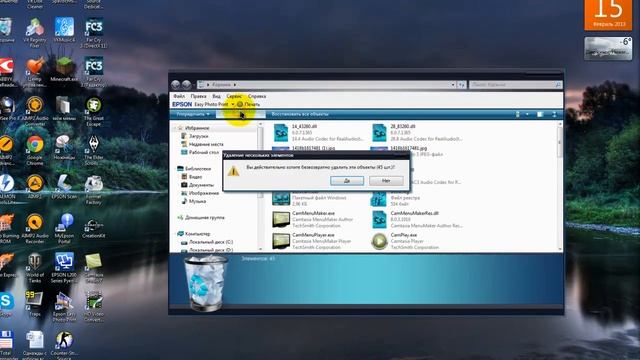Launch the Skype desktop icon
The height and width of the screenshot is (360, 640).
[6, 305]
